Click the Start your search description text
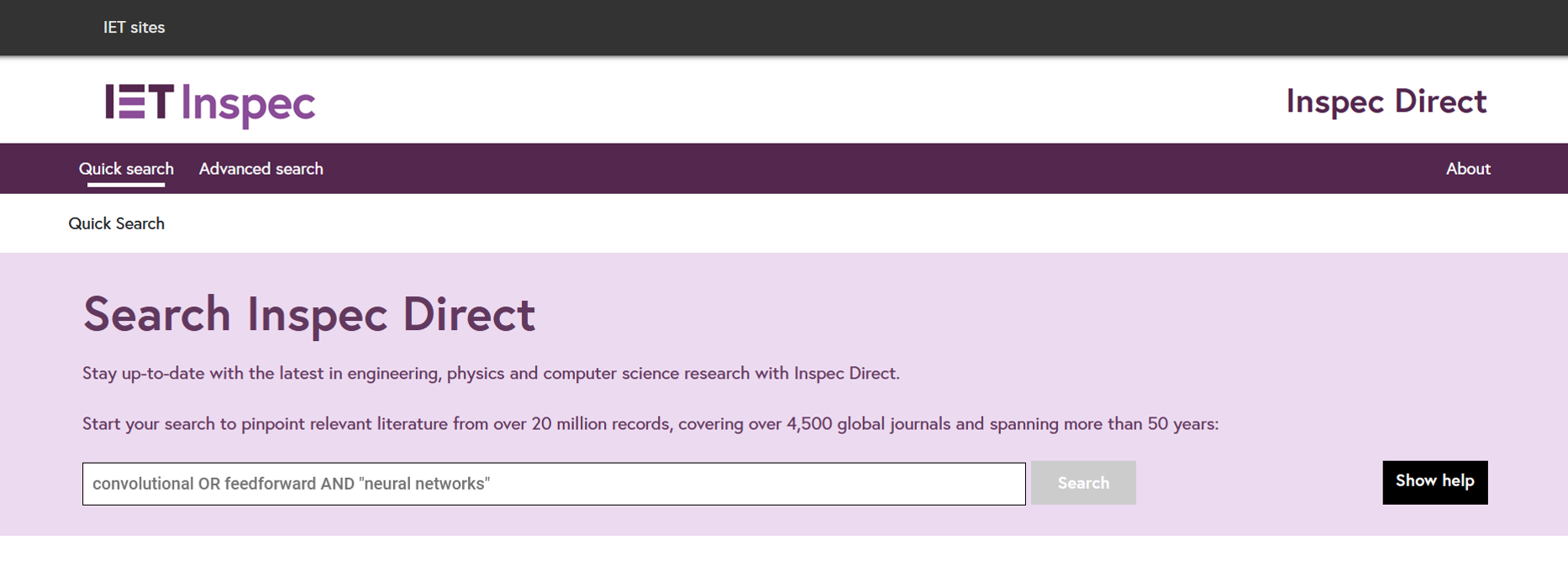Viewport: 1568px width, 561px height. [x=650, y=424]
